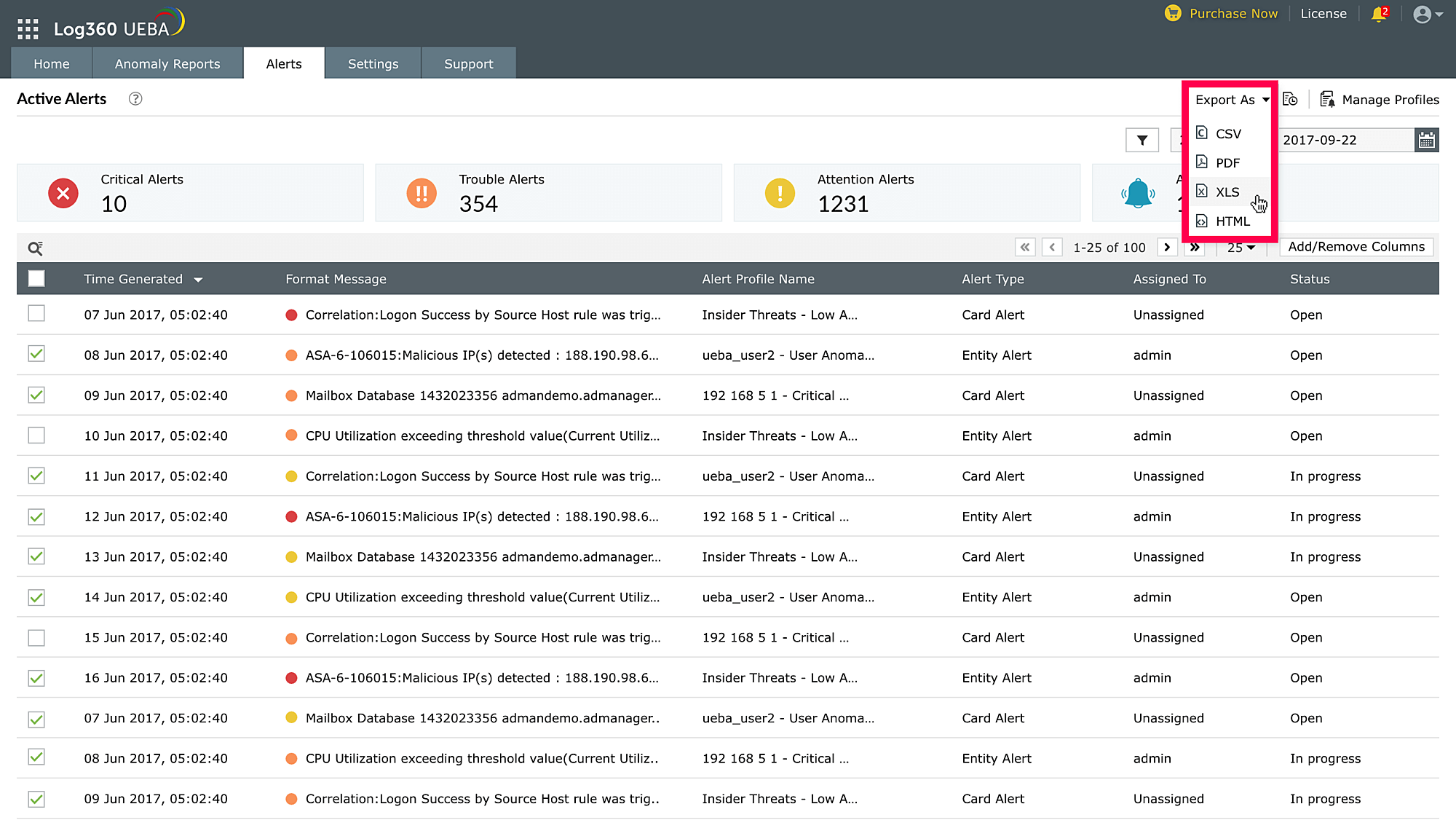Screen dimensions: 1456x820
Task: Click the schedule report icon beside Export As
Action: pos(1290,100)
